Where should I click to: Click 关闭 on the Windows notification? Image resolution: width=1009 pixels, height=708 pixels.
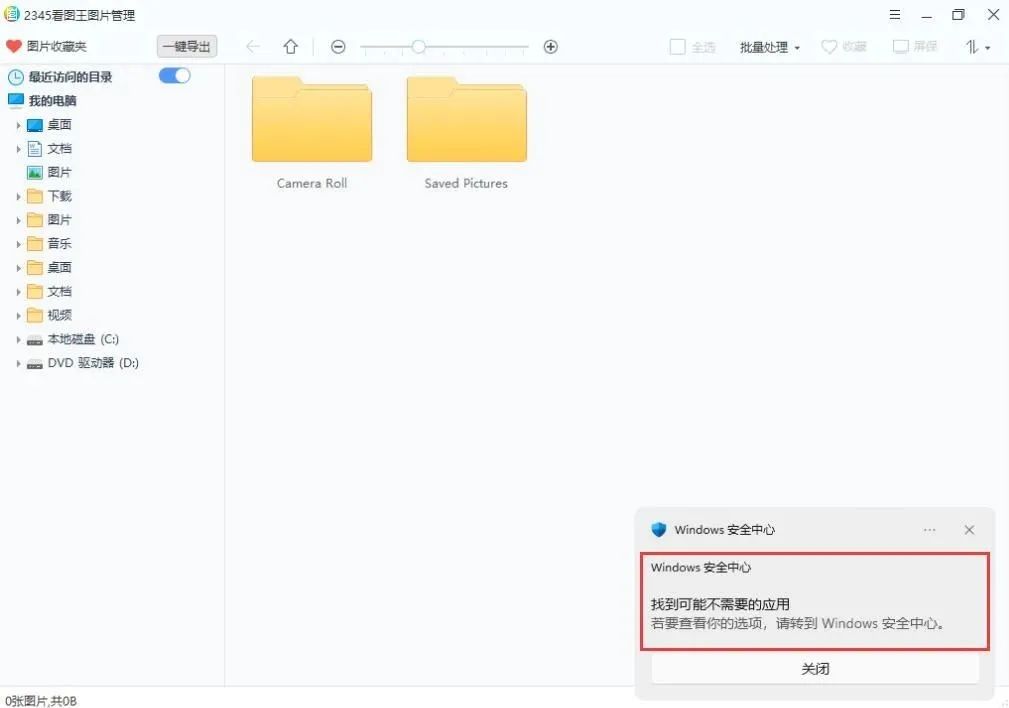[x=815, y=668]
